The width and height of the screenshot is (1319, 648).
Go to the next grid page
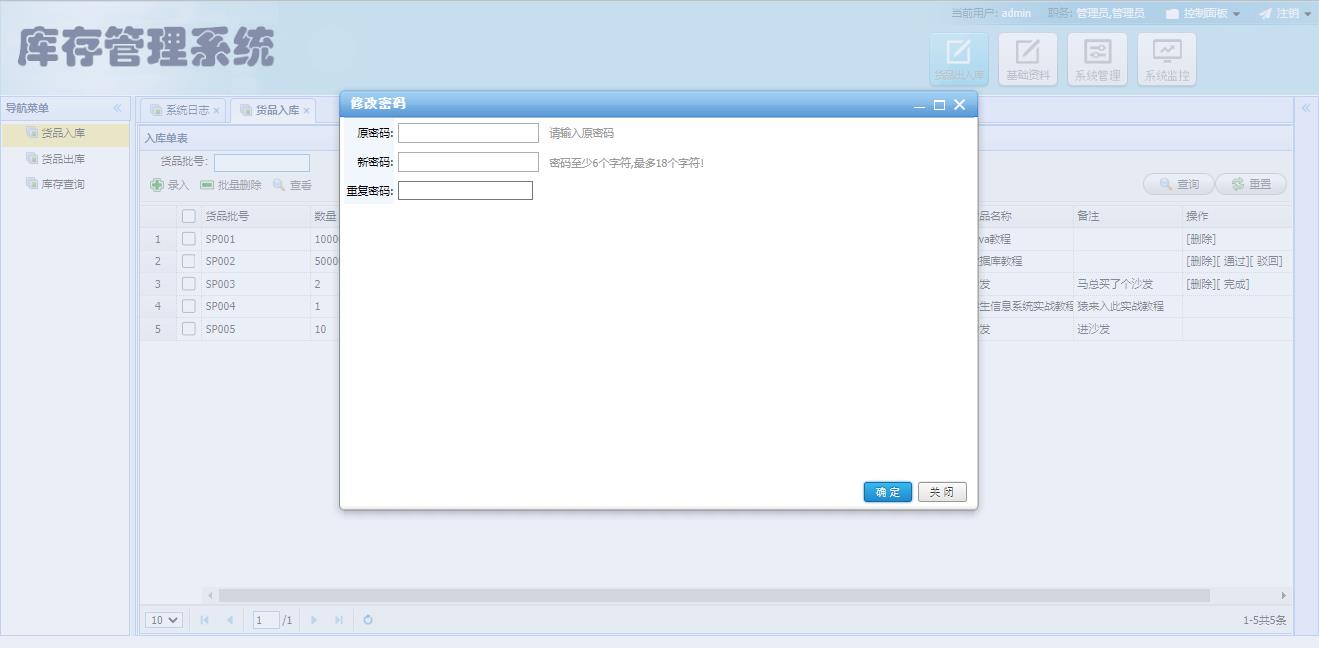point(313,620)
